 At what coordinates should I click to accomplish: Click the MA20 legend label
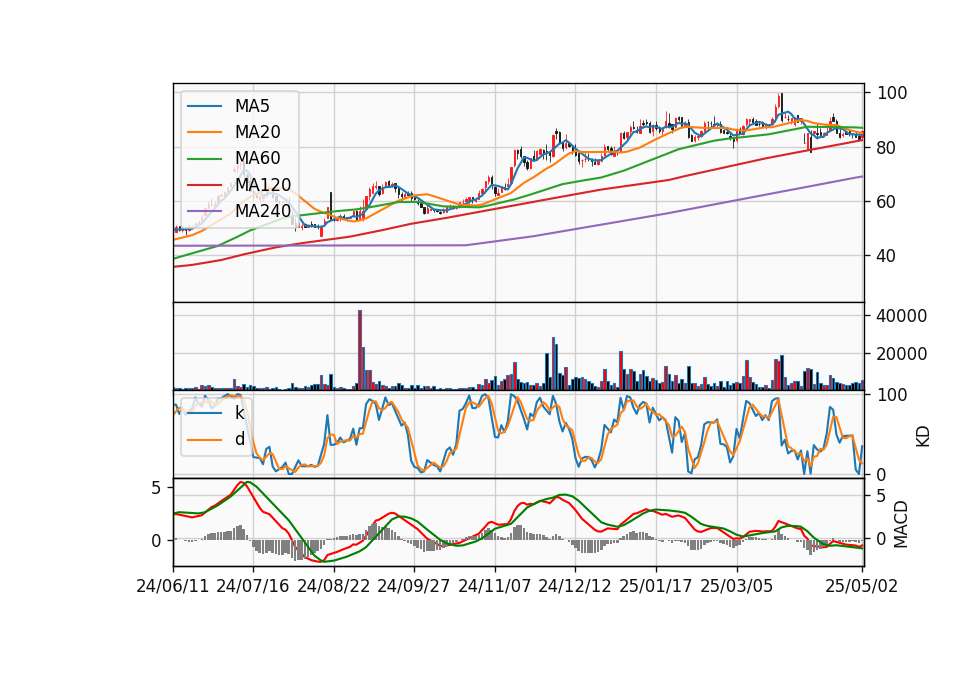tap(257, 132)
